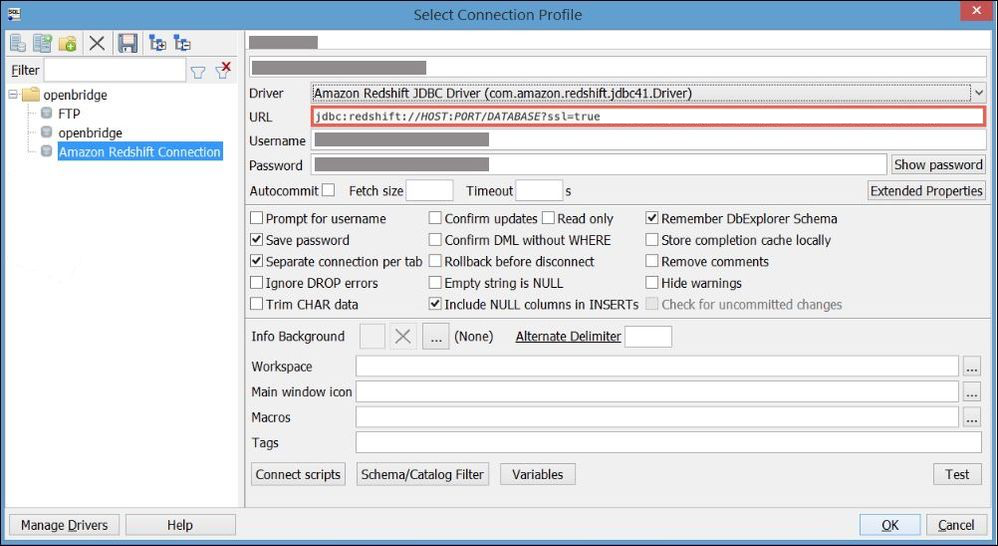The width and height of the screenshot is (998, 546).
Task: Uncheck the Save password option
Action: pos(257,240)
